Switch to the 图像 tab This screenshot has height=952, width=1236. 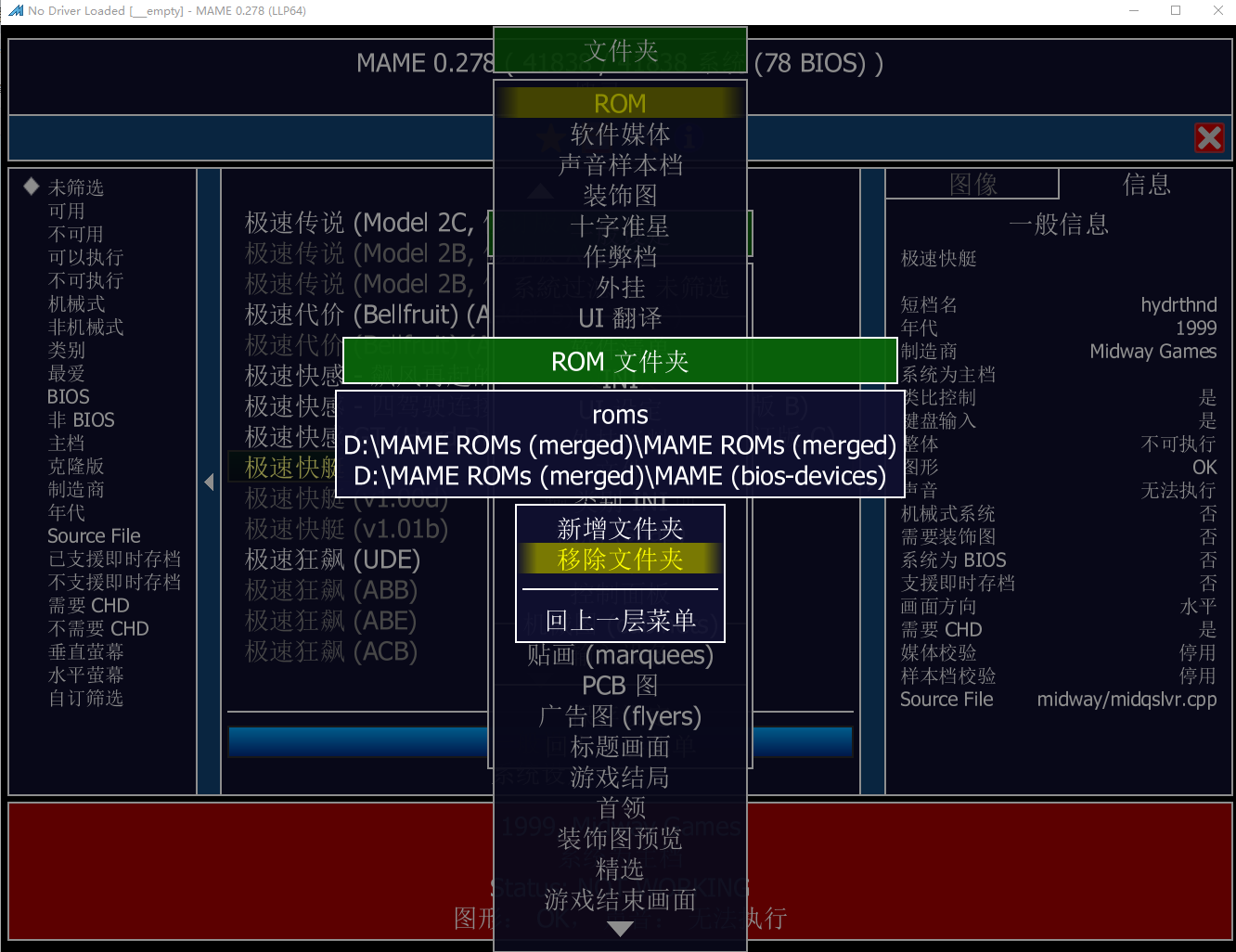pyautogui.click(x=972, y=184)
